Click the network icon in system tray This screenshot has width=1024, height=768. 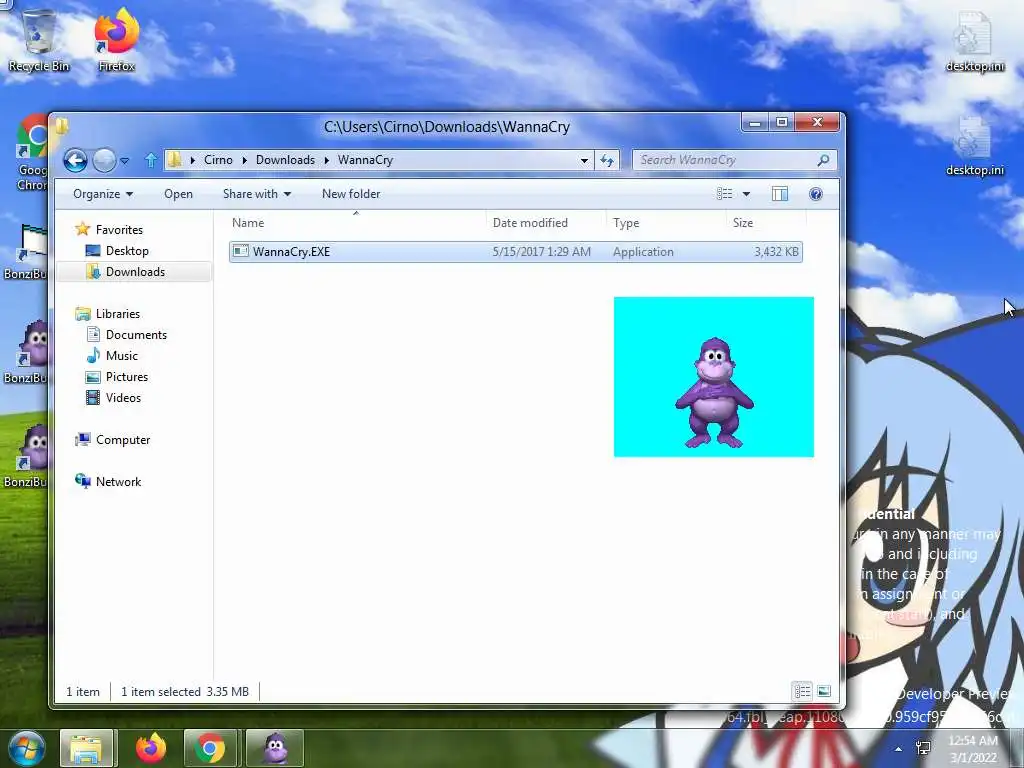(x=923, y=748)
